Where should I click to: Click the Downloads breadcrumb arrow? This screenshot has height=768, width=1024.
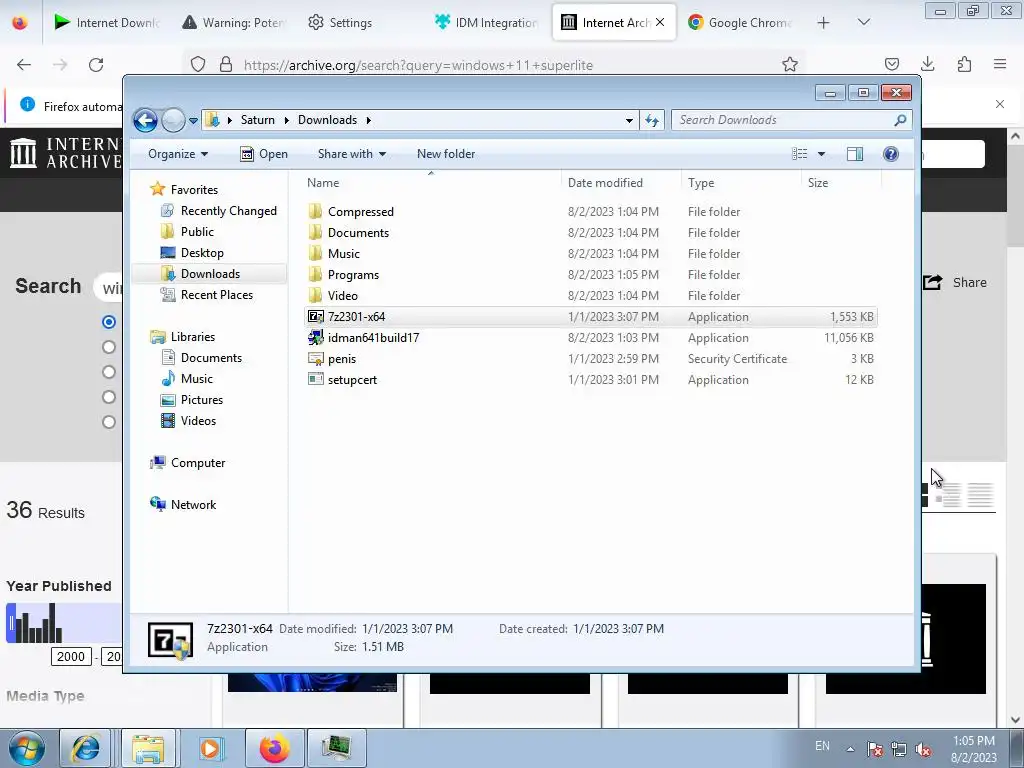pyautogui.click(x=368, y=120)
